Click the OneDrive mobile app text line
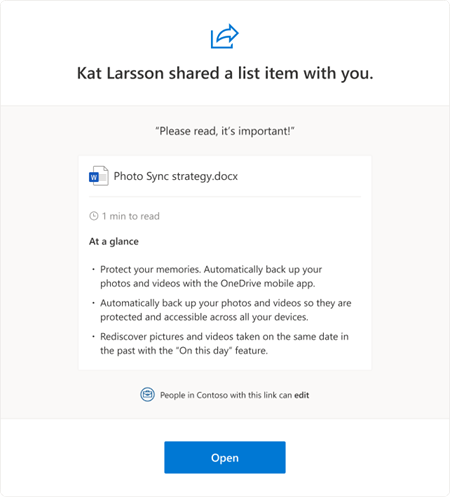The height and width of the screenshot is (498, 450). [208, 283]
